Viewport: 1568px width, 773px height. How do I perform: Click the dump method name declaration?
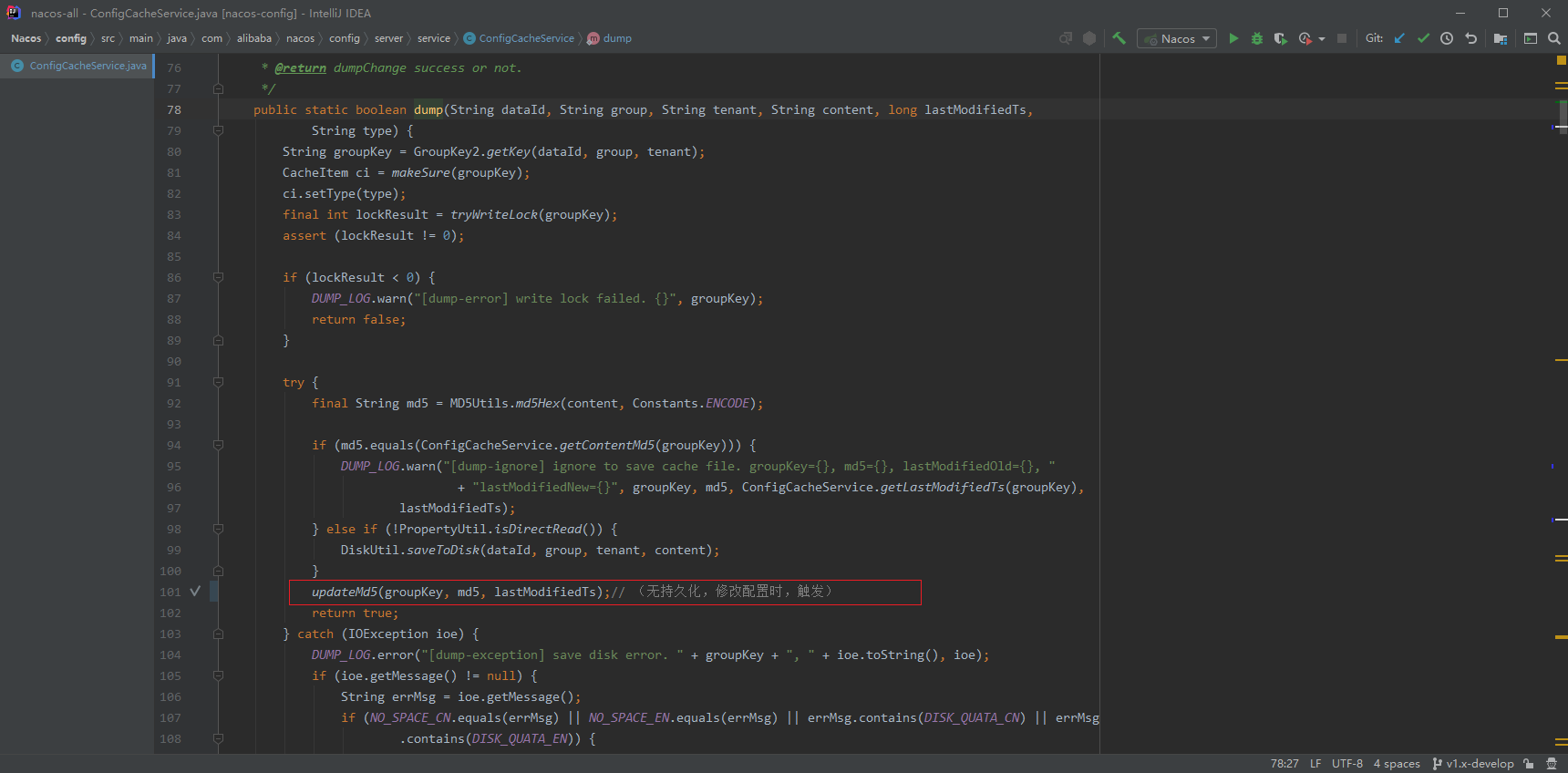[x=428, y=110]
